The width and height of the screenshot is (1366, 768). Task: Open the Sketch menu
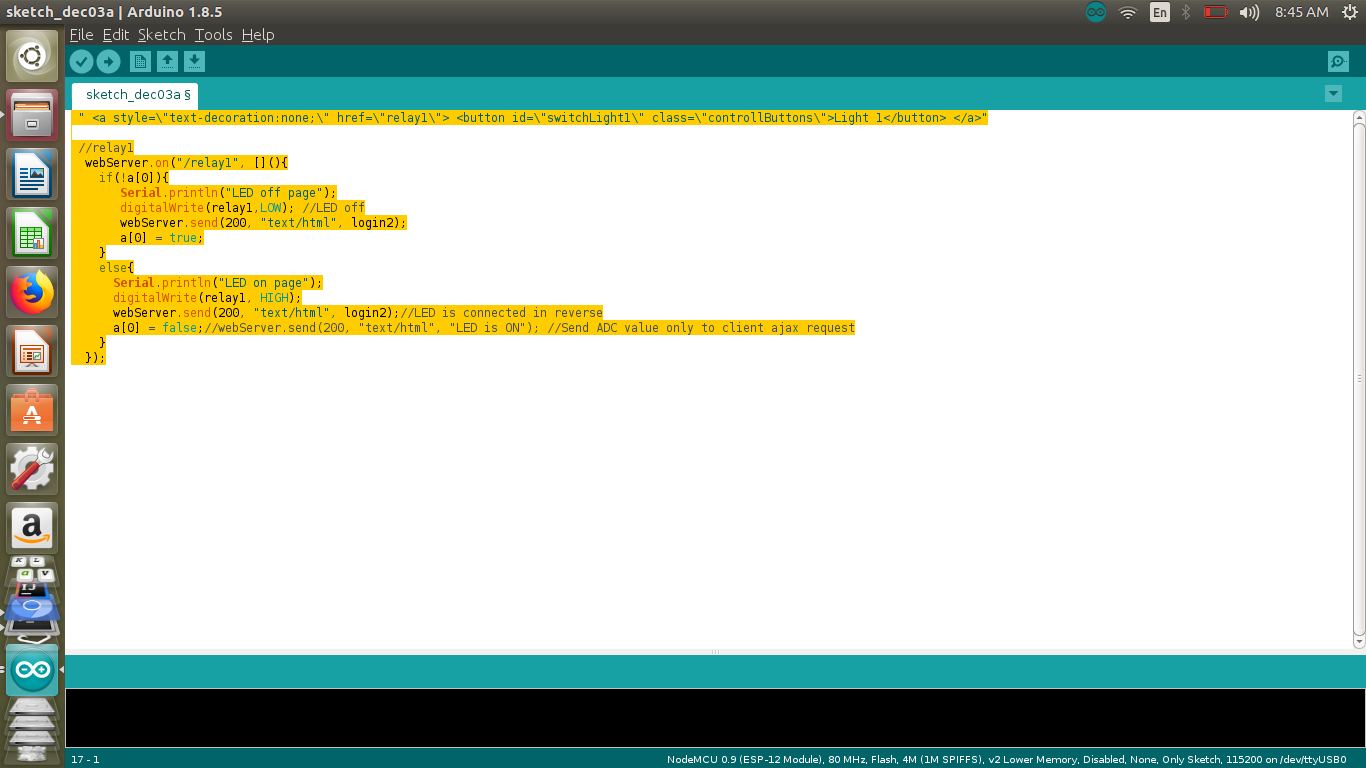coord(162,35)
